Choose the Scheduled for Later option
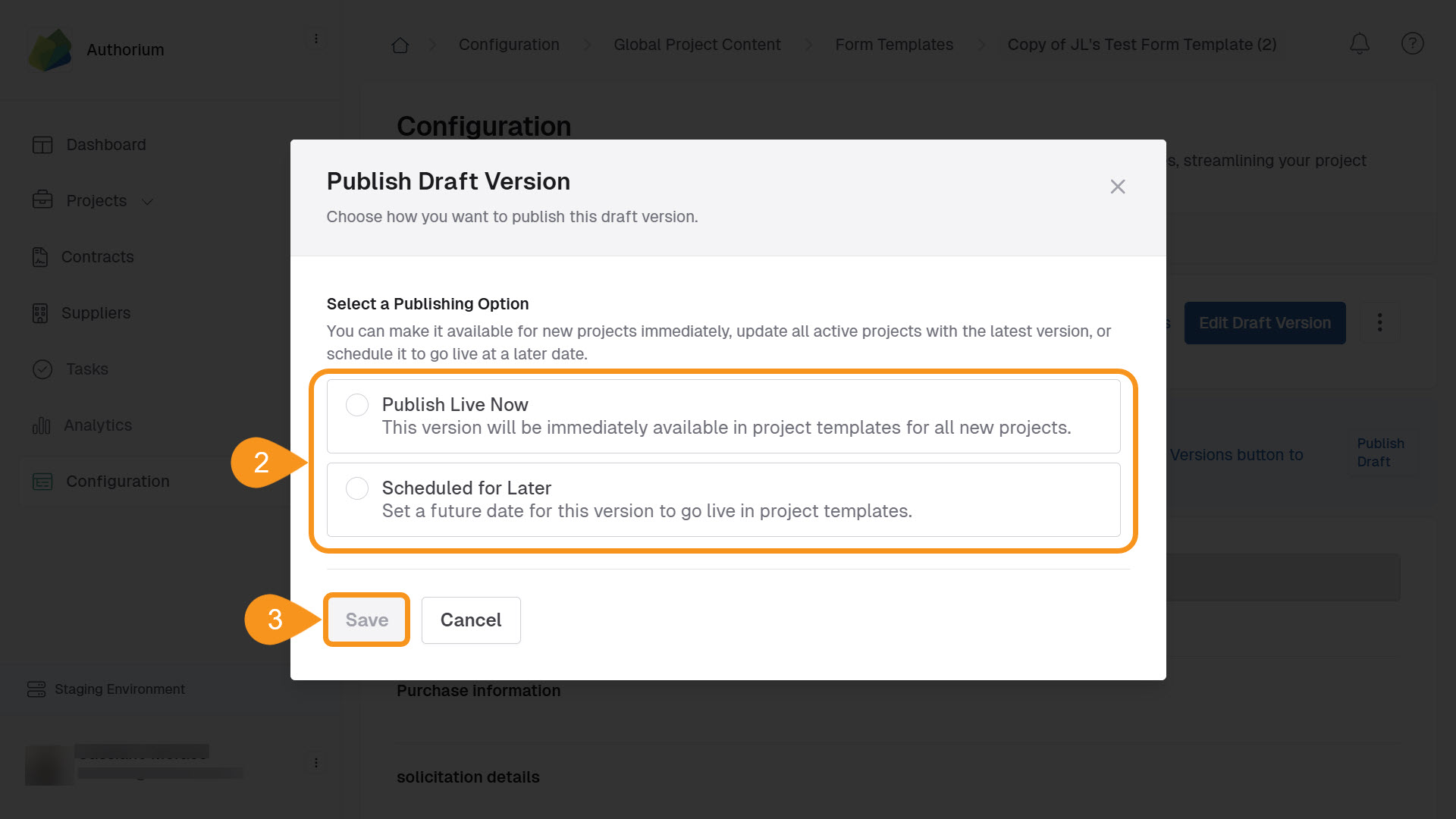This screenshot has height=819, width=1456. (x=356, y=488)
